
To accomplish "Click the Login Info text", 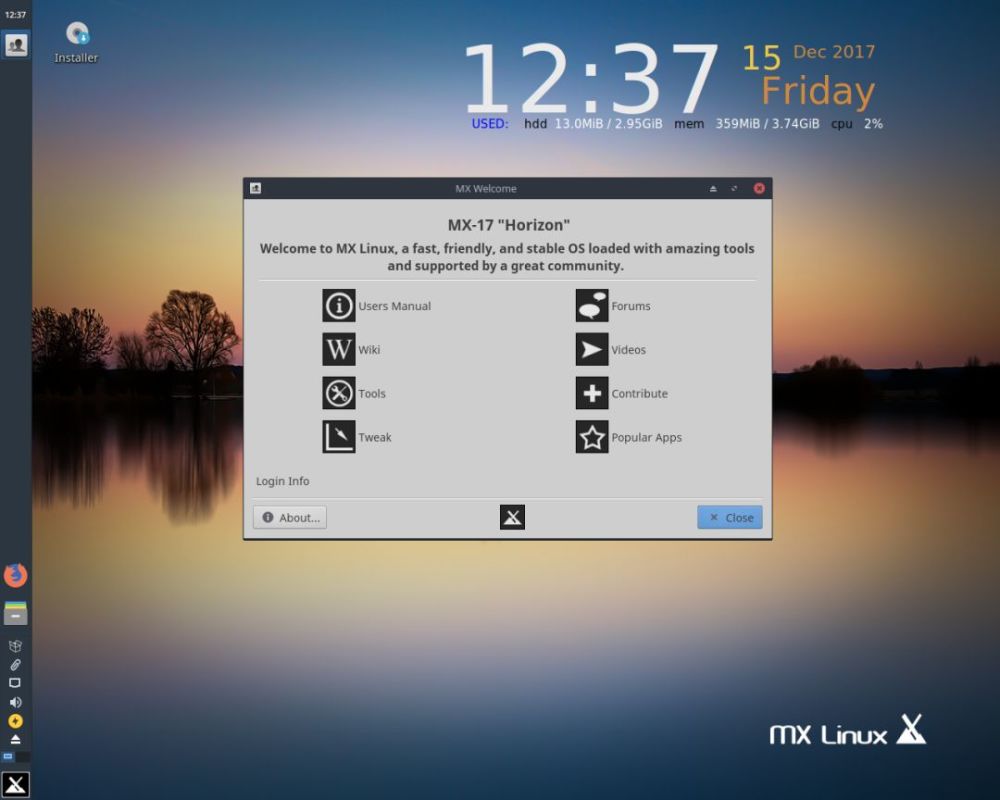I will pos(283,481).
